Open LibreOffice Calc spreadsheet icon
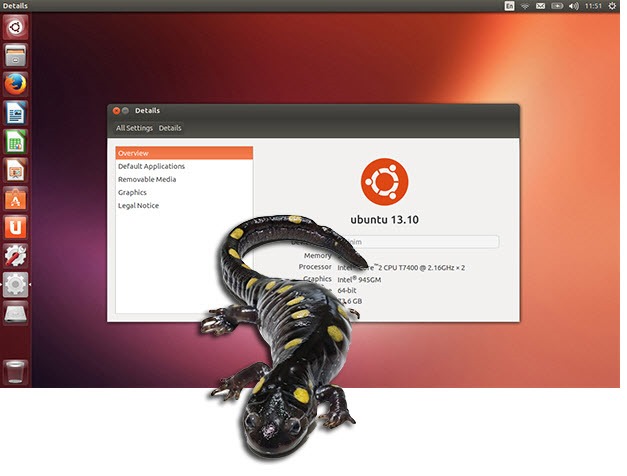Viewport: 627px width, 476px height. pos(16,142)
